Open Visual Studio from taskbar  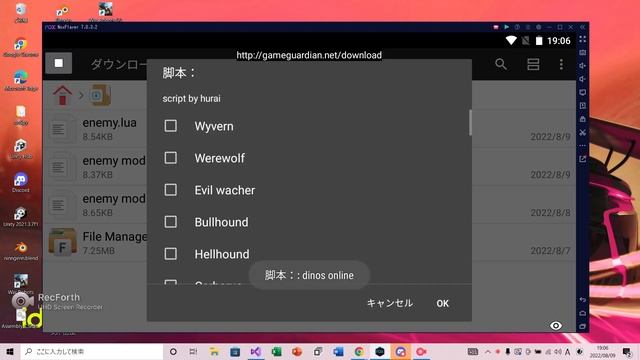[256, 351]
